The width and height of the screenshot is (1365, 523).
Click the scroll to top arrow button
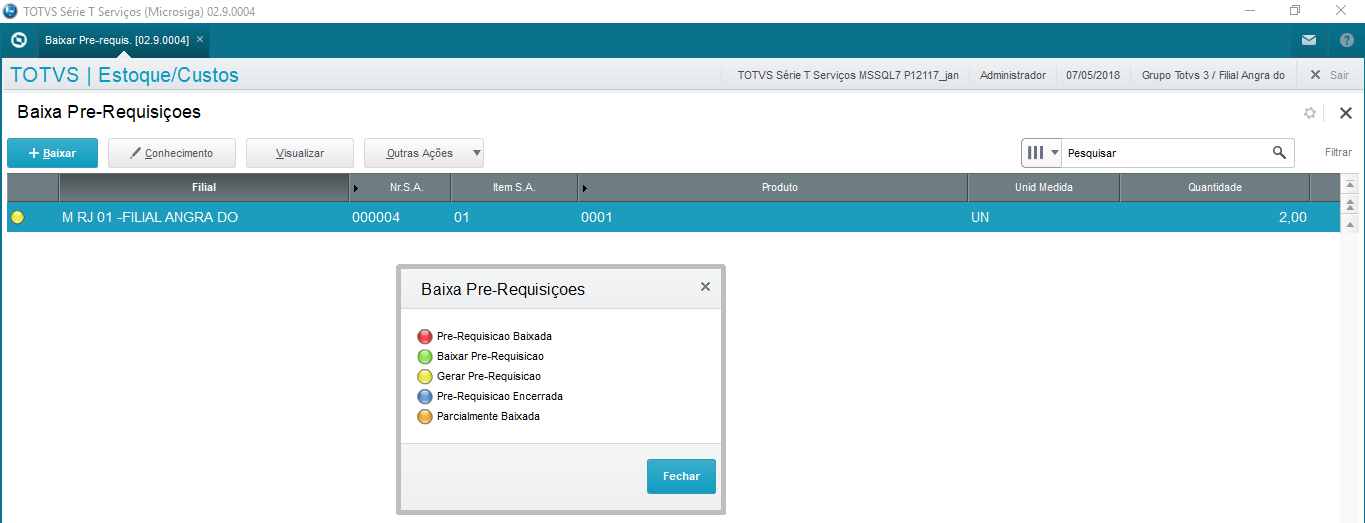(1349, 185)
